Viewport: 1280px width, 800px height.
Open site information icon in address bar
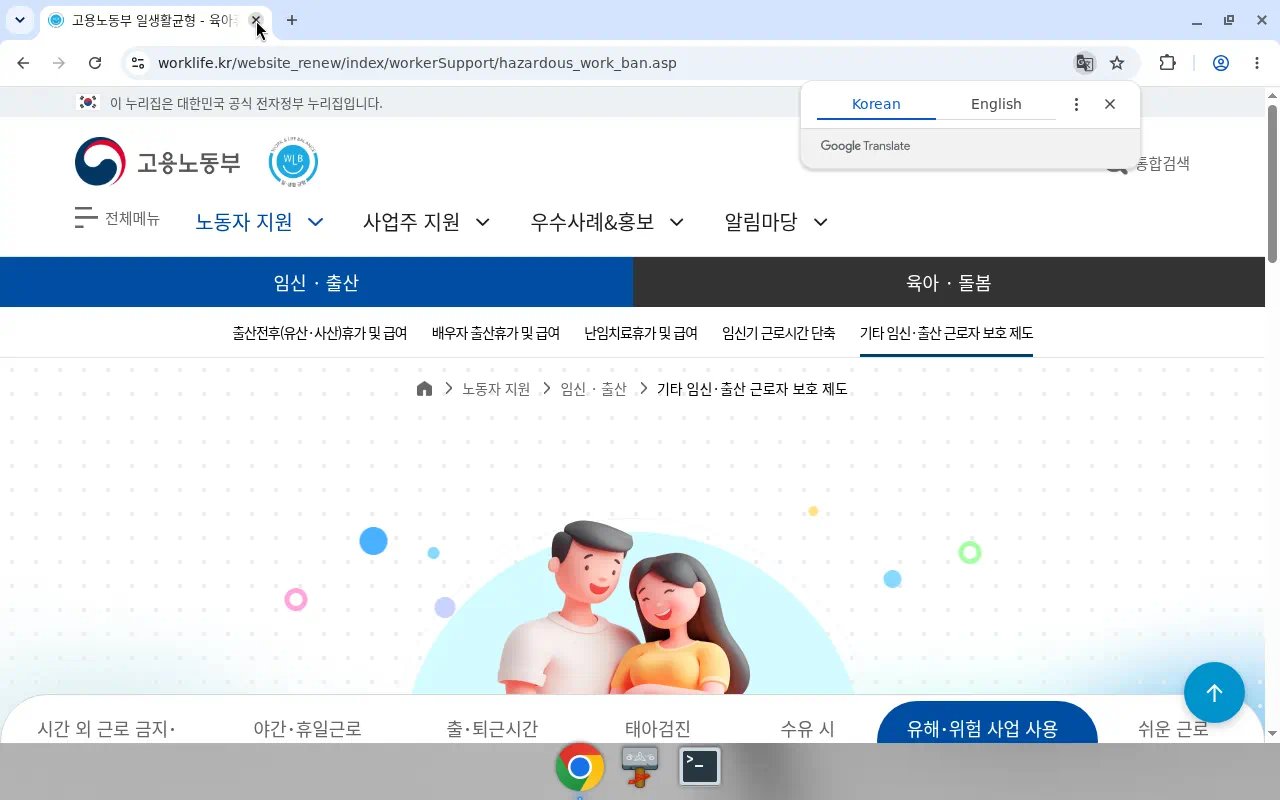coord(138,63)
